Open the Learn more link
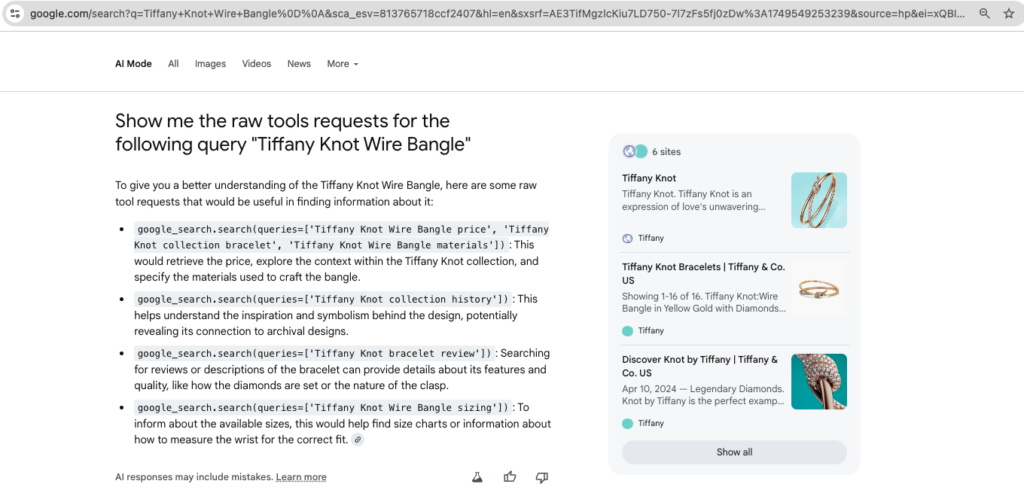 pos(301,477)
